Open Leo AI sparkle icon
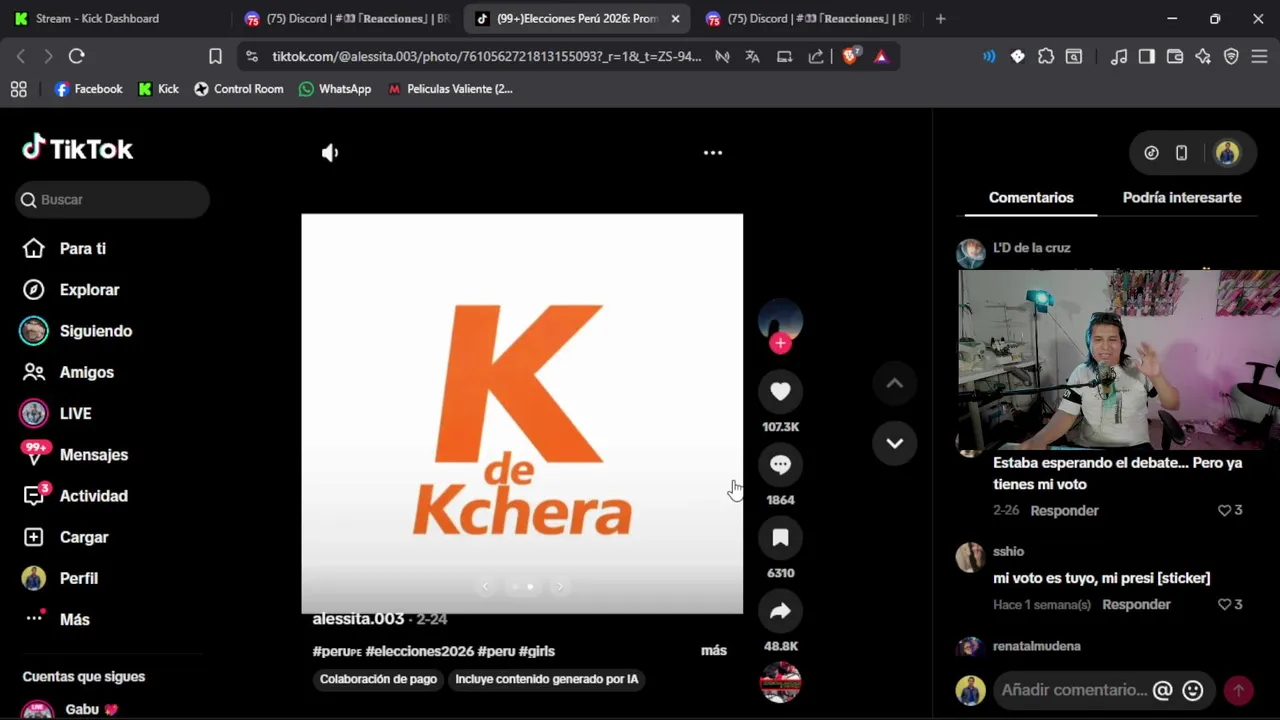The height and width of the screenshot is (720, 1280). [1203, 57]
